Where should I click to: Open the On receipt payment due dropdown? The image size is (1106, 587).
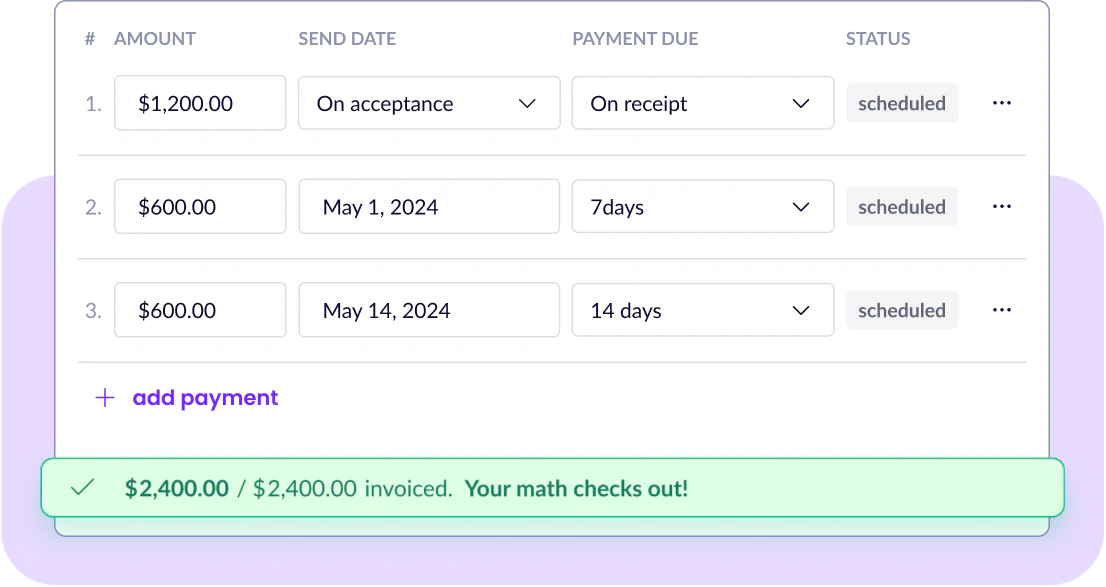(702, 103)
